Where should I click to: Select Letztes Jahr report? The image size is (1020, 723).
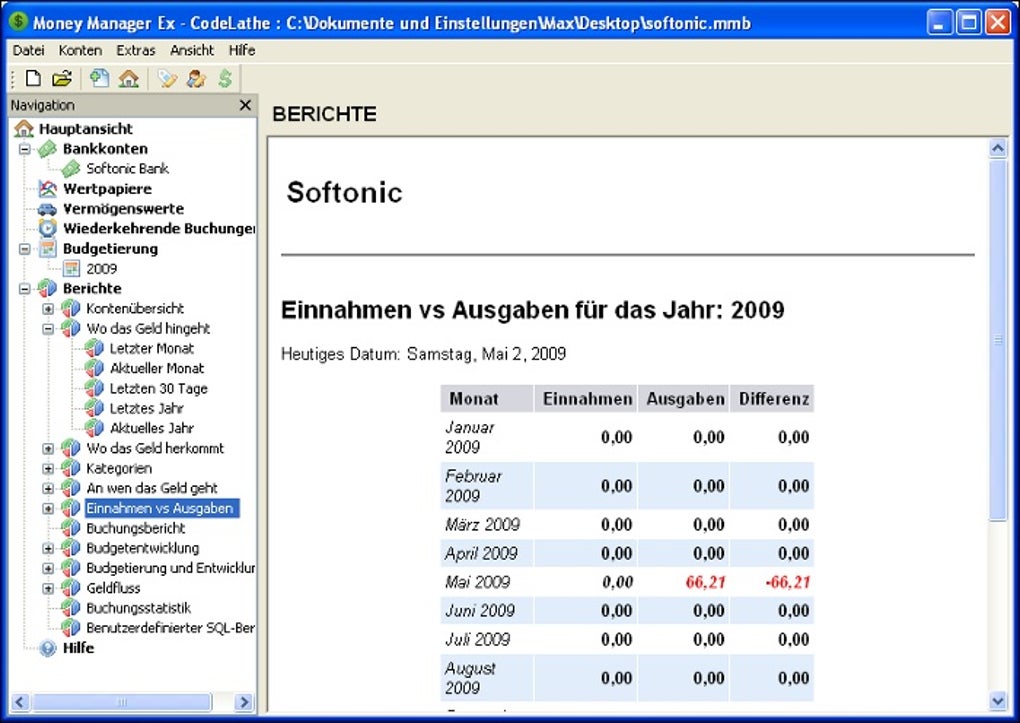coord(146,408)
